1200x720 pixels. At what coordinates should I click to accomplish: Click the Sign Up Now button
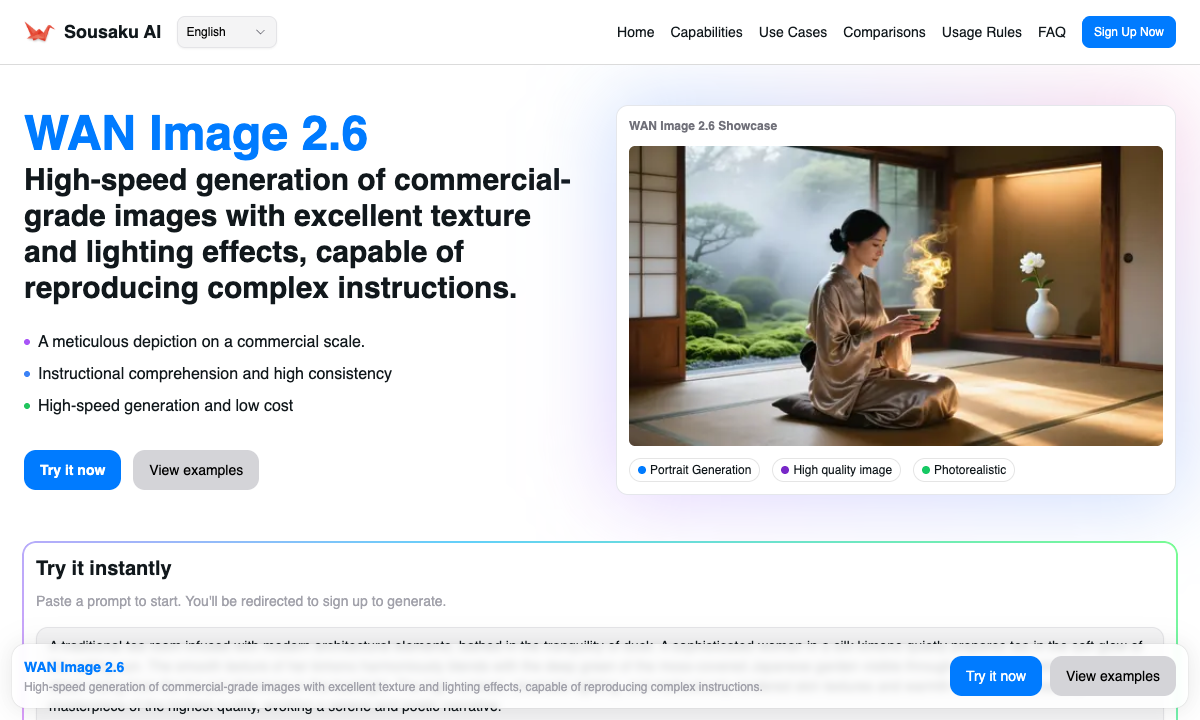pyautogui.click(x=1128, y=32)
